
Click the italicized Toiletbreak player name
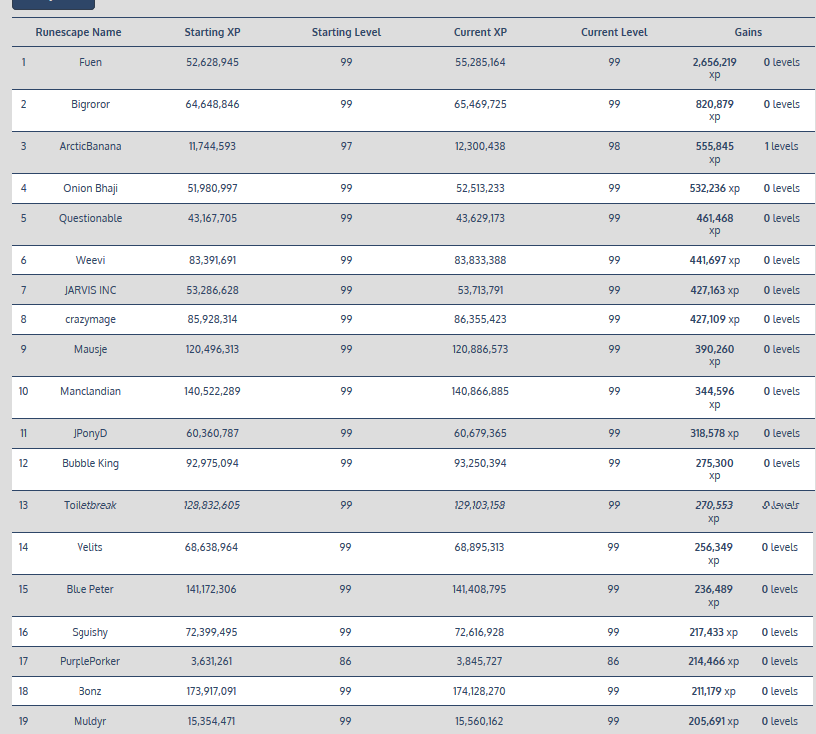[x=90, y=505]
